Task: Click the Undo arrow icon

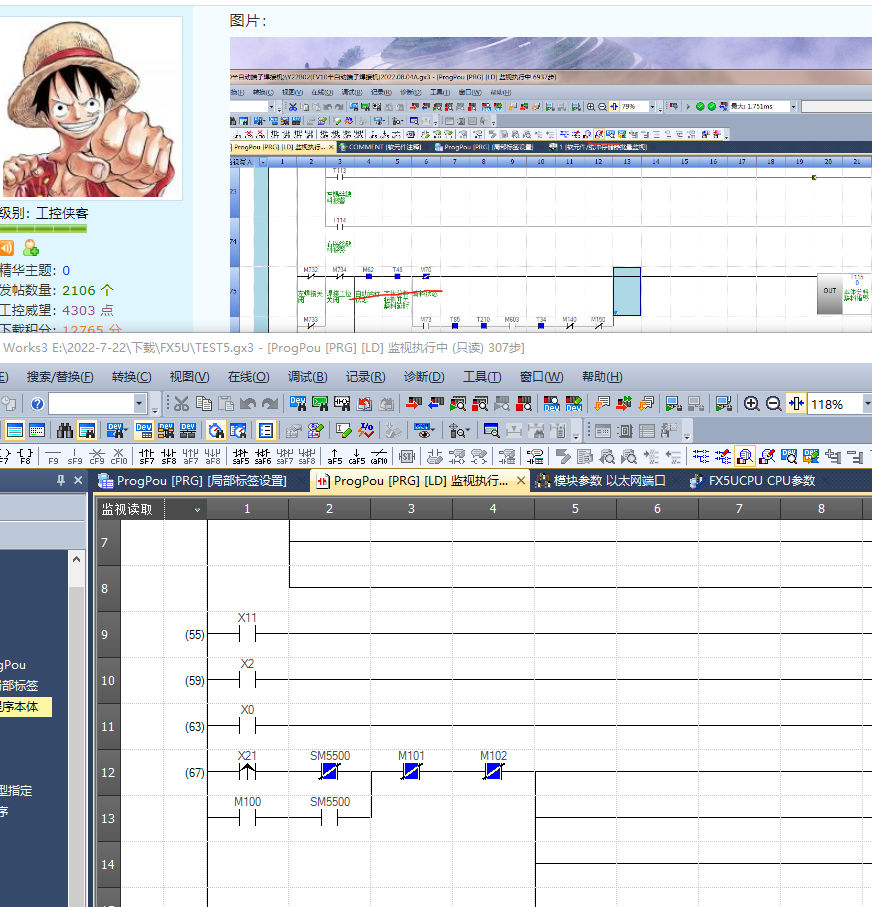Action: click(247, 404)
